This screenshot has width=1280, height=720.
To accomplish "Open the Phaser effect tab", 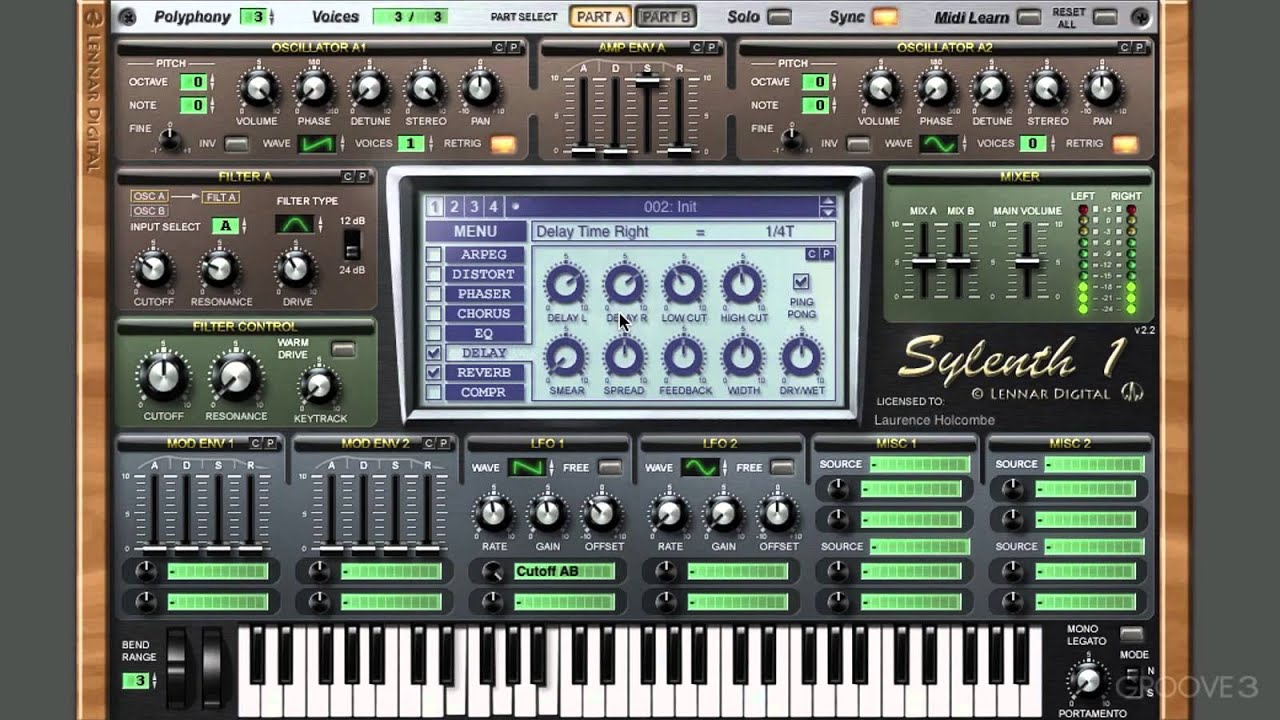I will [x=484, y=294].
